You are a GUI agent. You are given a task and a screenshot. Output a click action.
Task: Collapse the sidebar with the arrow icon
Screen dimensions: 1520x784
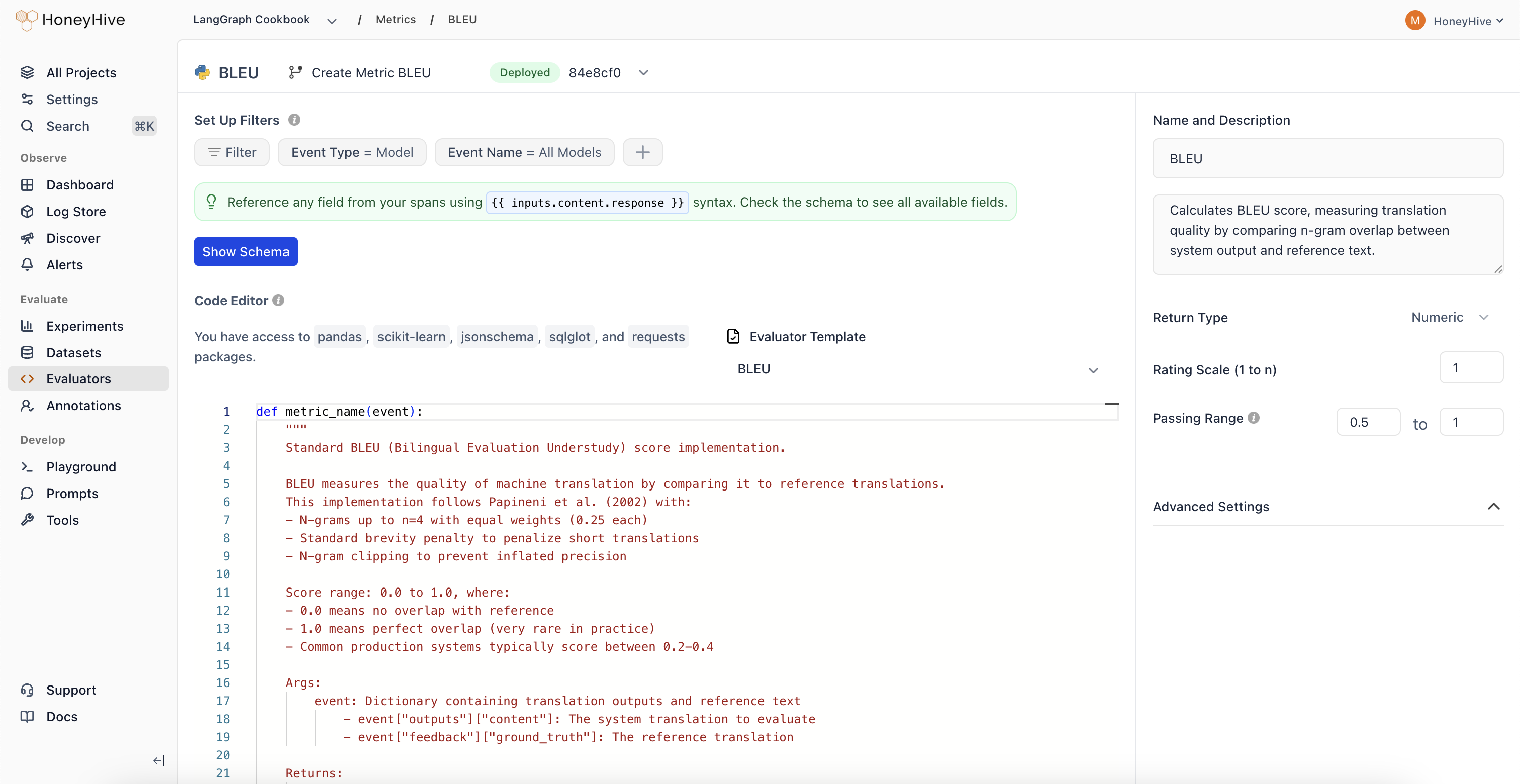pyautogui.click(x=158, y=760)
